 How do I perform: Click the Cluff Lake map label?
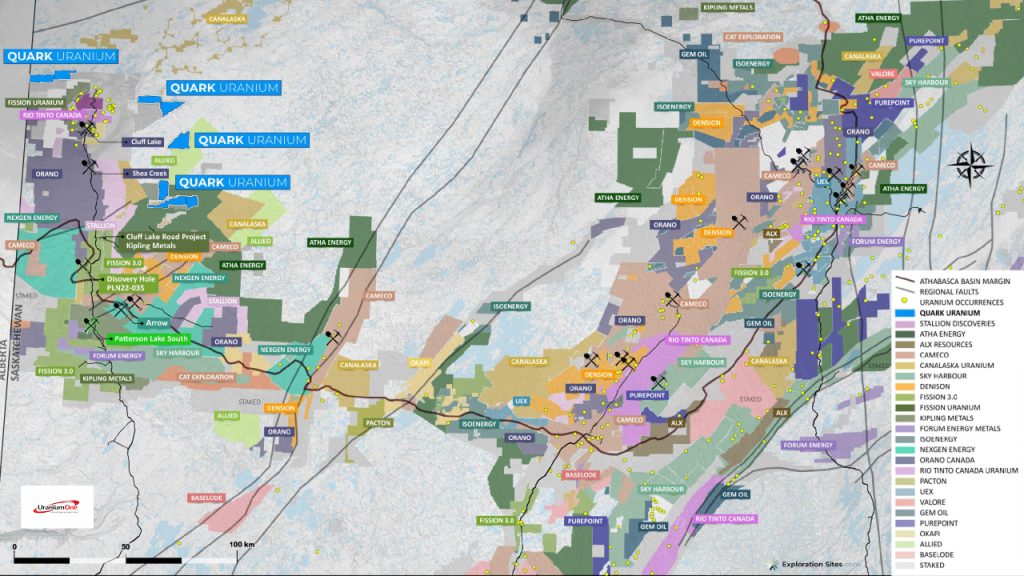pyautogui.click(x=143, y=142)
